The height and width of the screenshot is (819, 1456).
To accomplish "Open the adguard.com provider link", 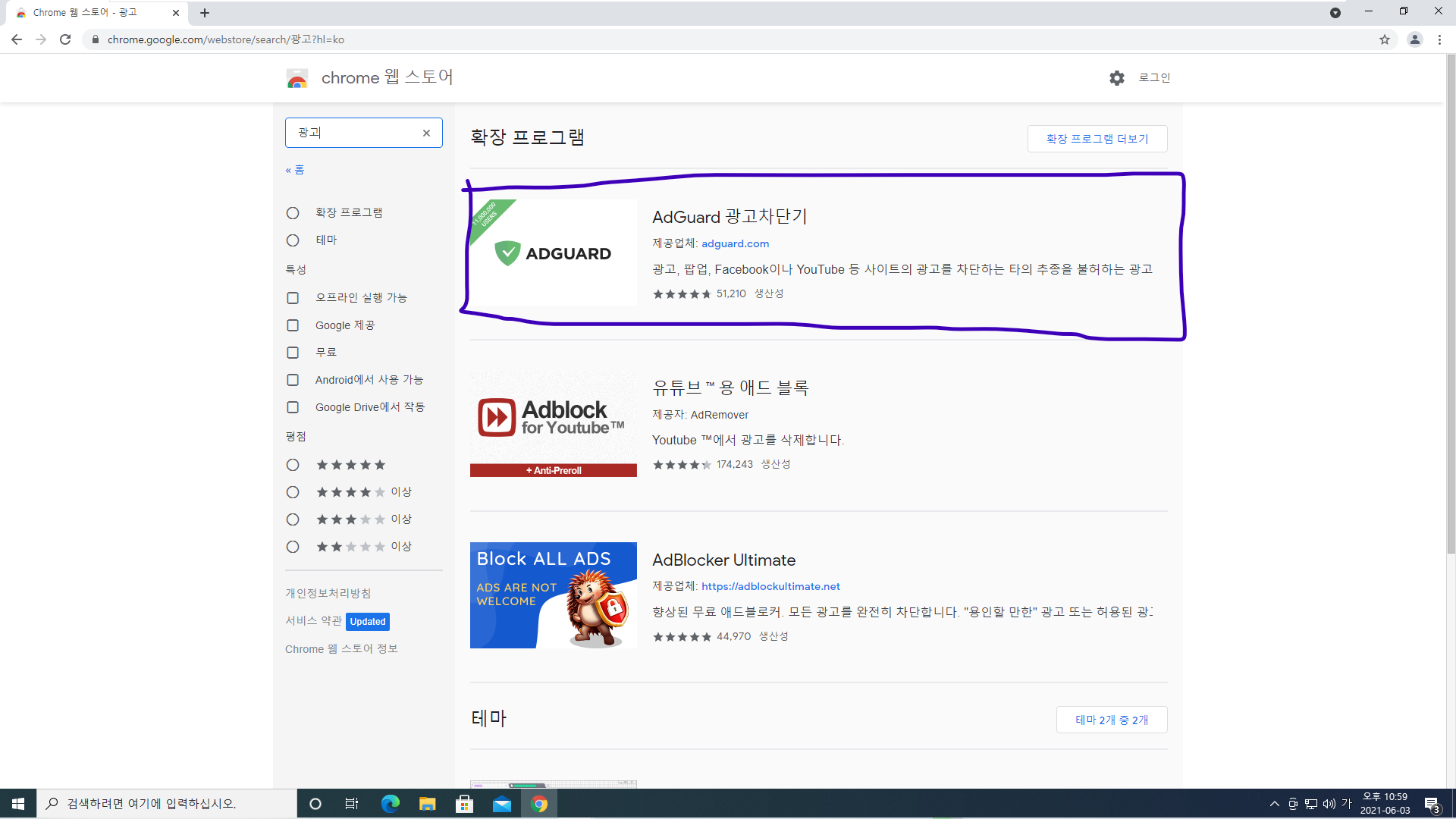I will coord(735,243).
